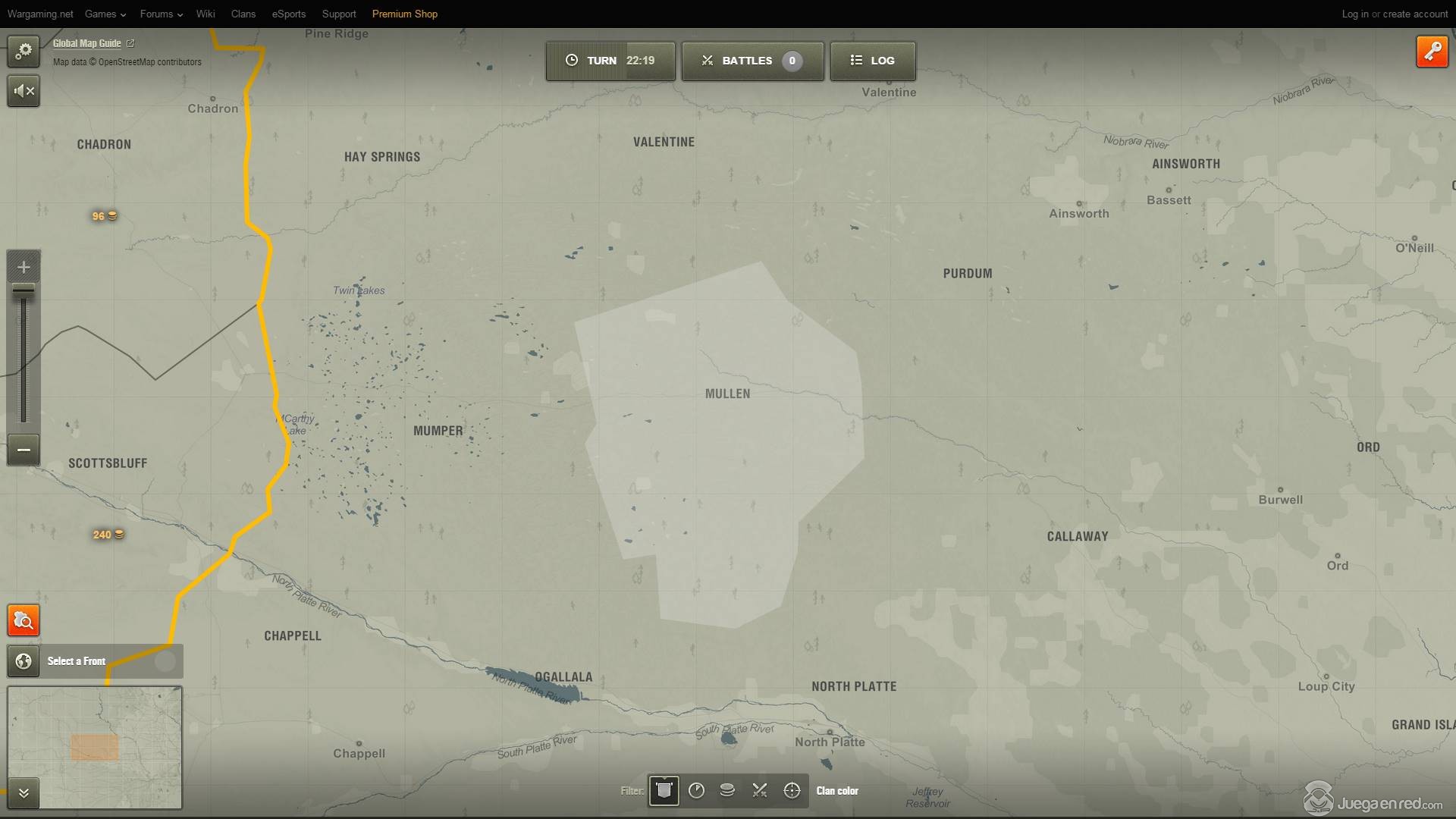
Task: Select the clan color banner filter
Action: pyautogui.click(x=664, y=790)
